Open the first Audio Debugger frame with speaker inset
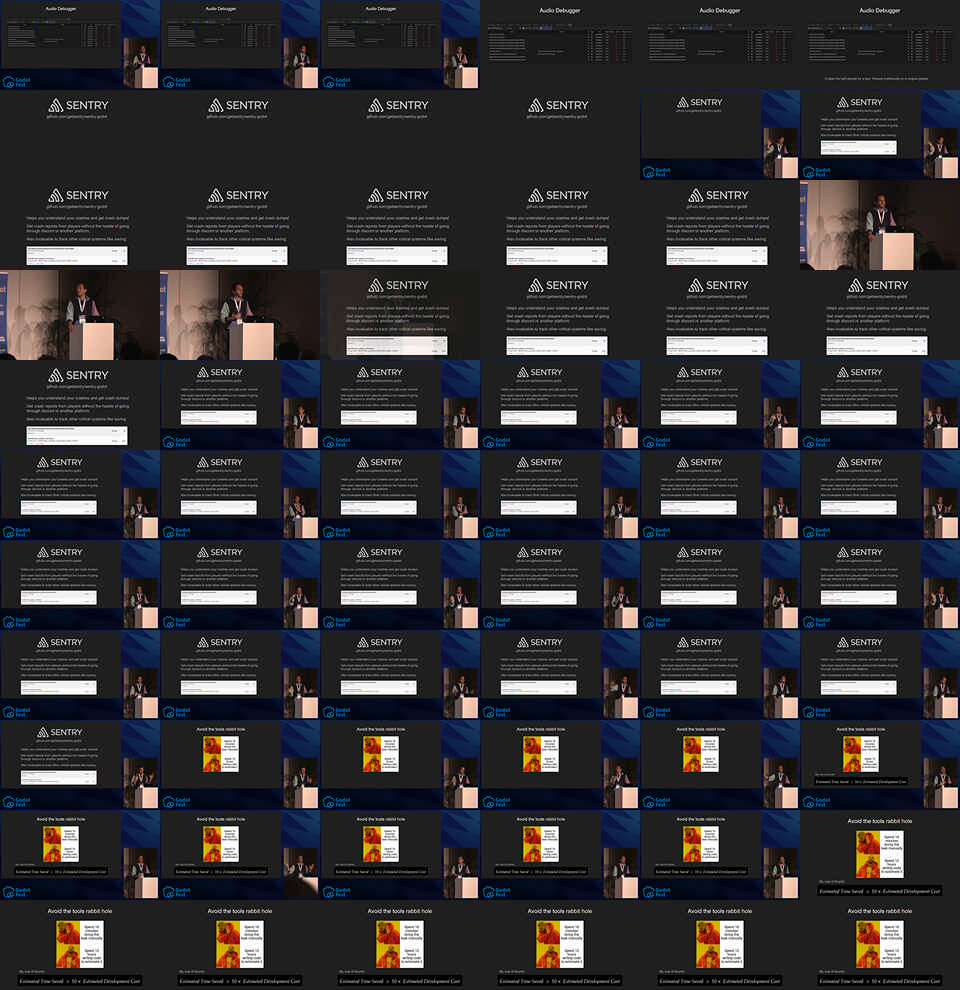Viewport: 960px width, 990px height. point(80,45)
